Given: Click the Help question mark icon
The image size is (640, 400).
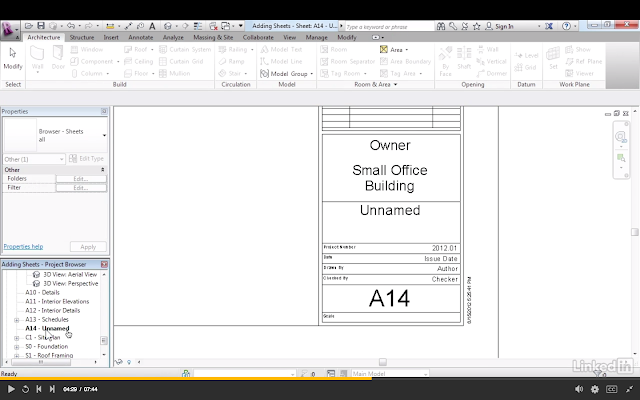Looking at the screenshot, I should [566, 26].
